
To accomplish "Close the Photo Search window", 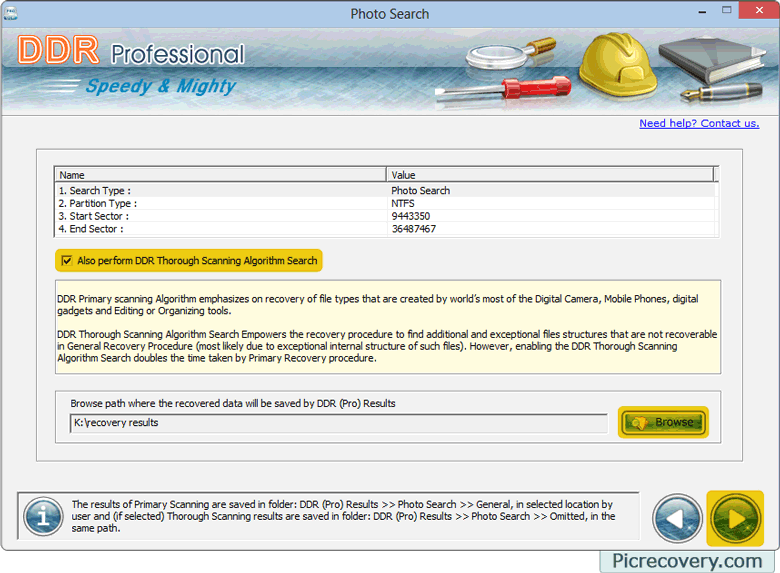I will point(759,10).
